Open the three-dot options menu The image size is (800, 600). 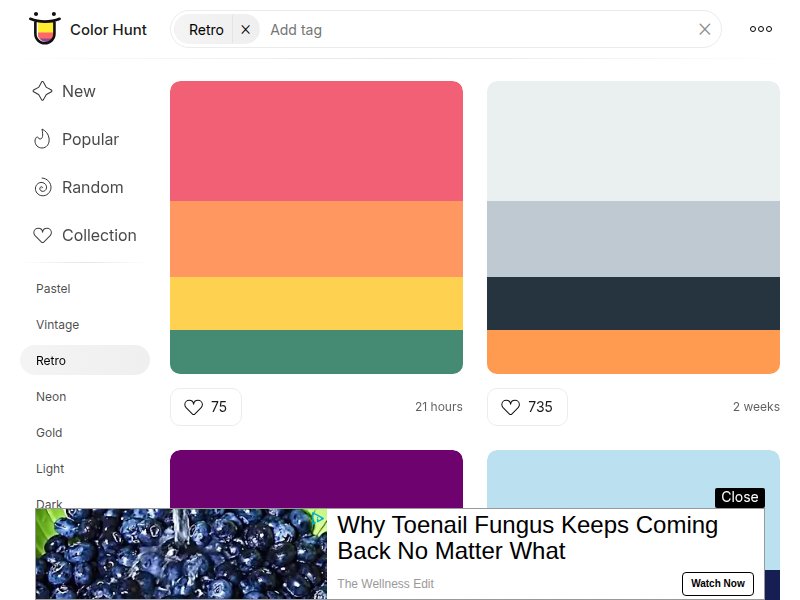[x=760, y=29]
